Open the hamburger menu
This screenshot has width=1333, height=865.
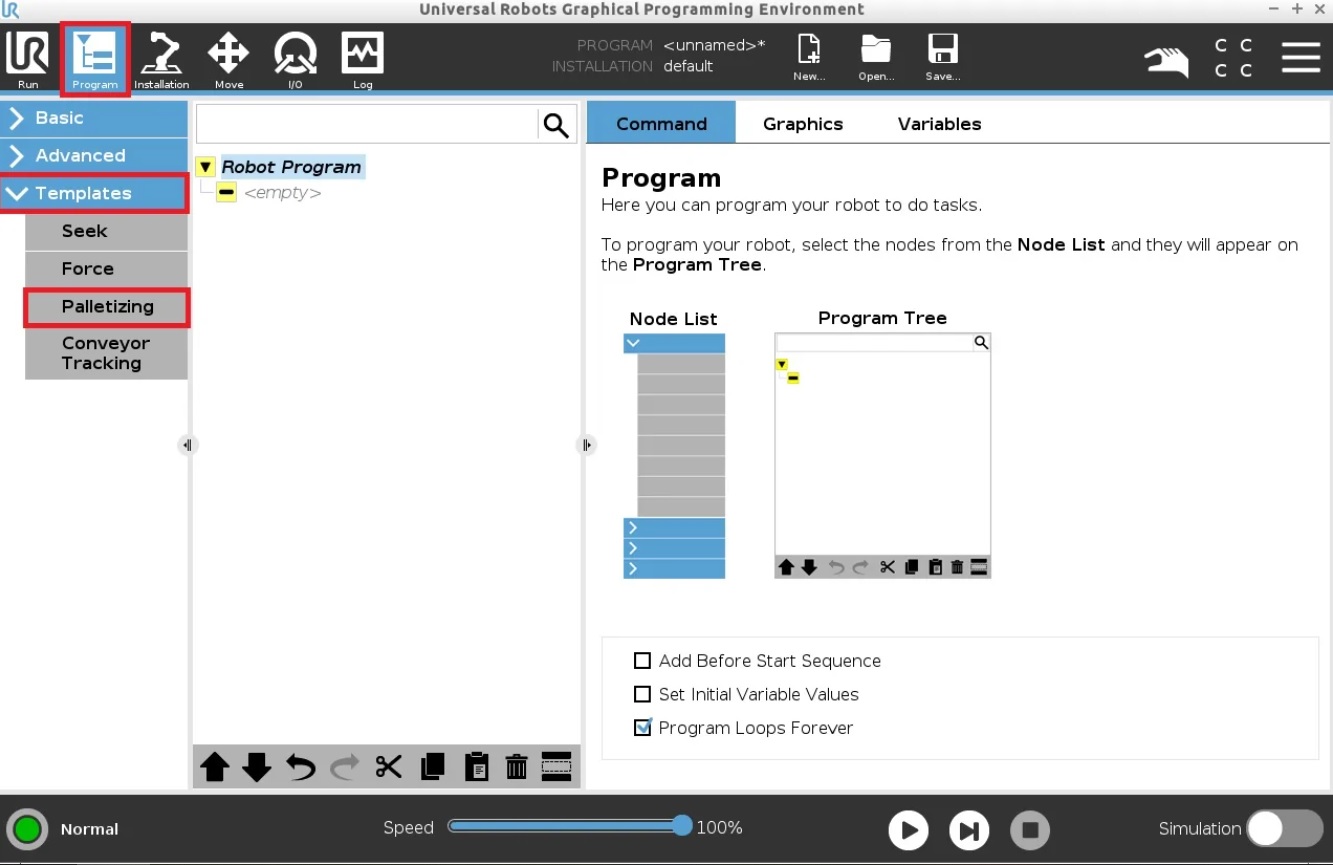(1301, 57)
